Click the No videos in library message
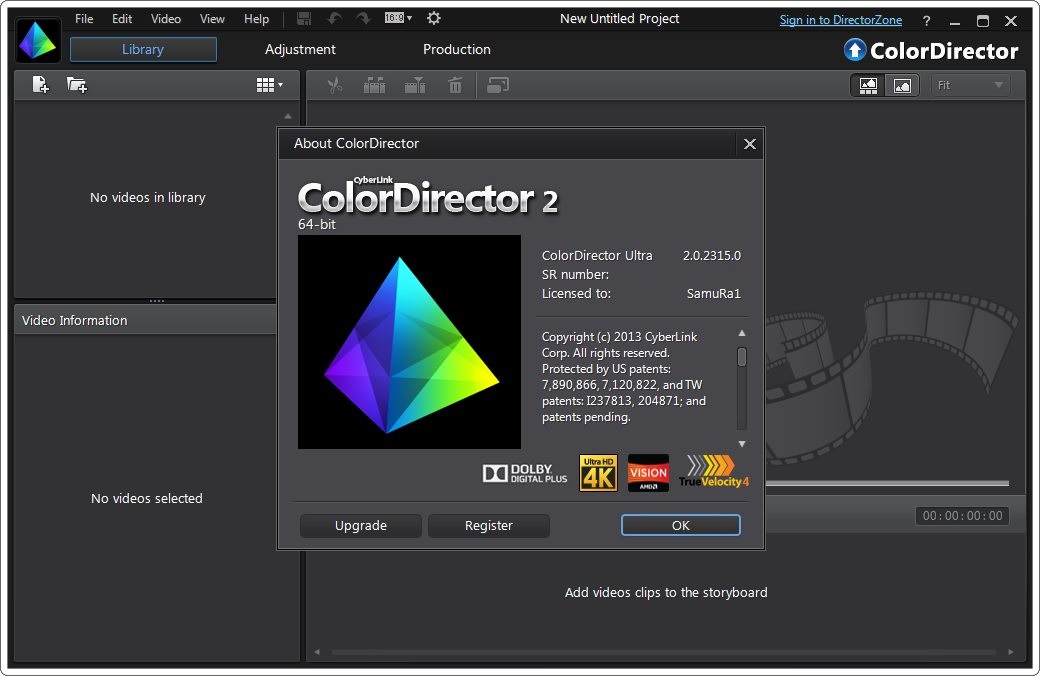 148,198
